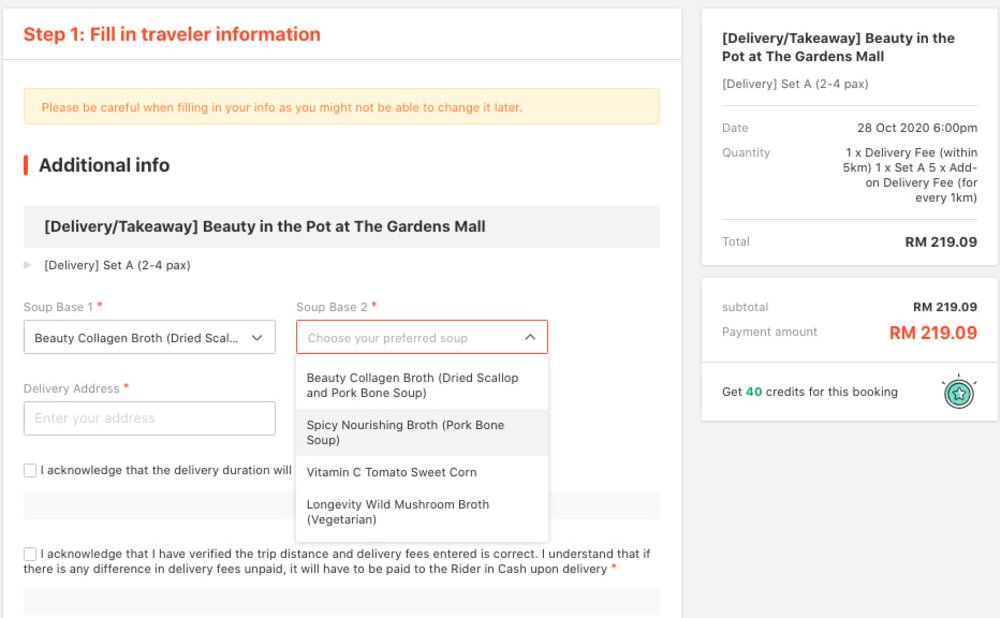Click the green star credits badge icon
The width and height of the screenshot is (1000, 618).
point(958,394)
